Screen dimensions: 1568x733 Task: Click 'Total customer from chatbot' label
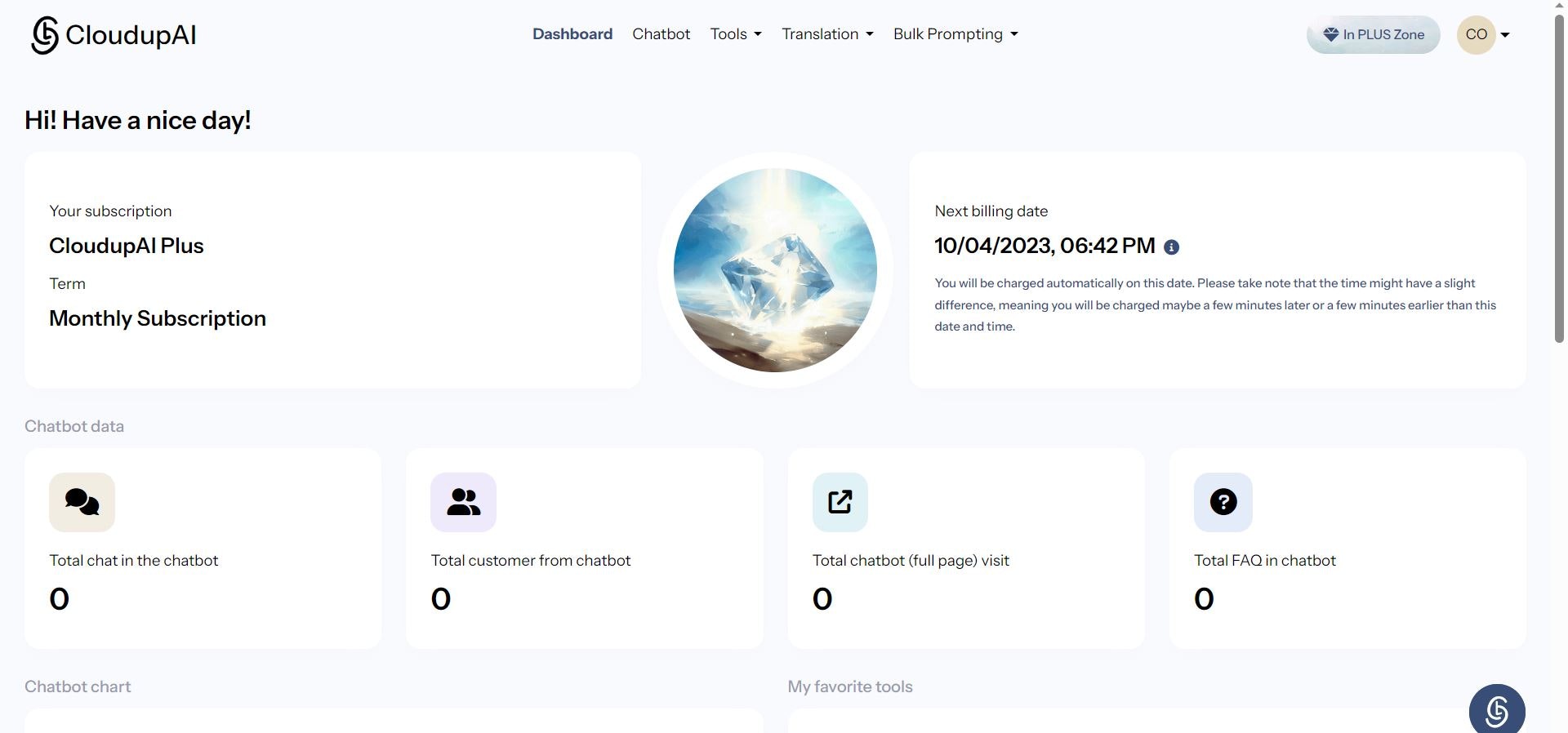tap(531, 561)
